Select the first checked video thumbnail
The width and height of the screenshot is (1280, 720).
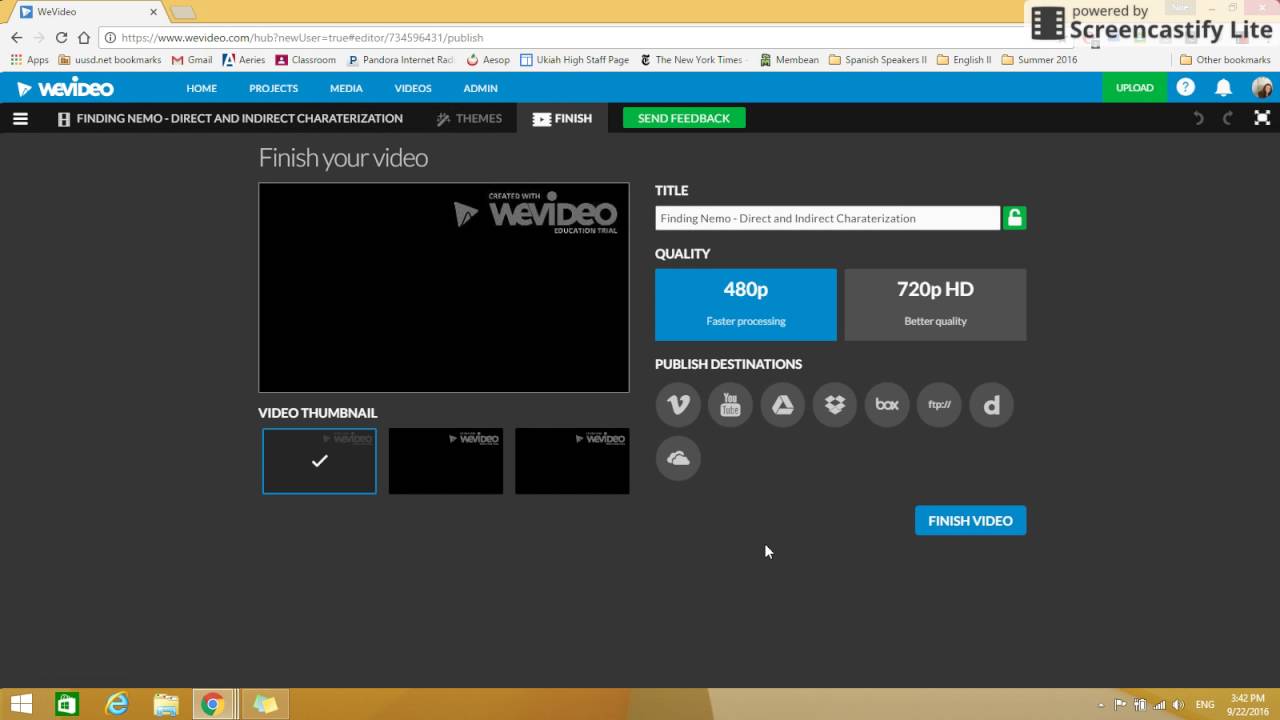click(x=319, y=461)
